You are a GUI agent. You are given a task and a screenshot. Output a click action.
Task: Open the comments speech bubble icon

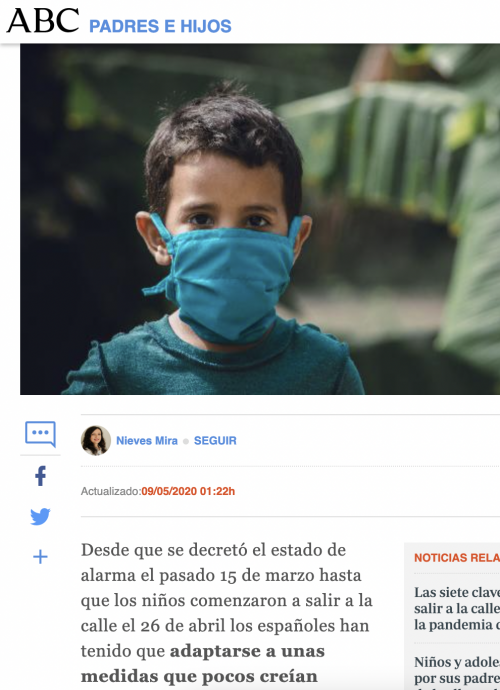pyautogui.click(x=40, y=434)
